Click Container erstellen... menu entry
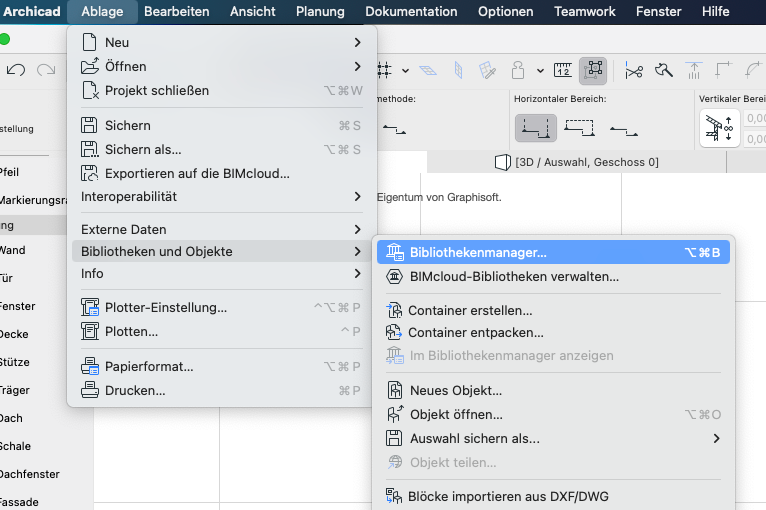This screenshot has width=766, height=510. [x=470, y=311]
